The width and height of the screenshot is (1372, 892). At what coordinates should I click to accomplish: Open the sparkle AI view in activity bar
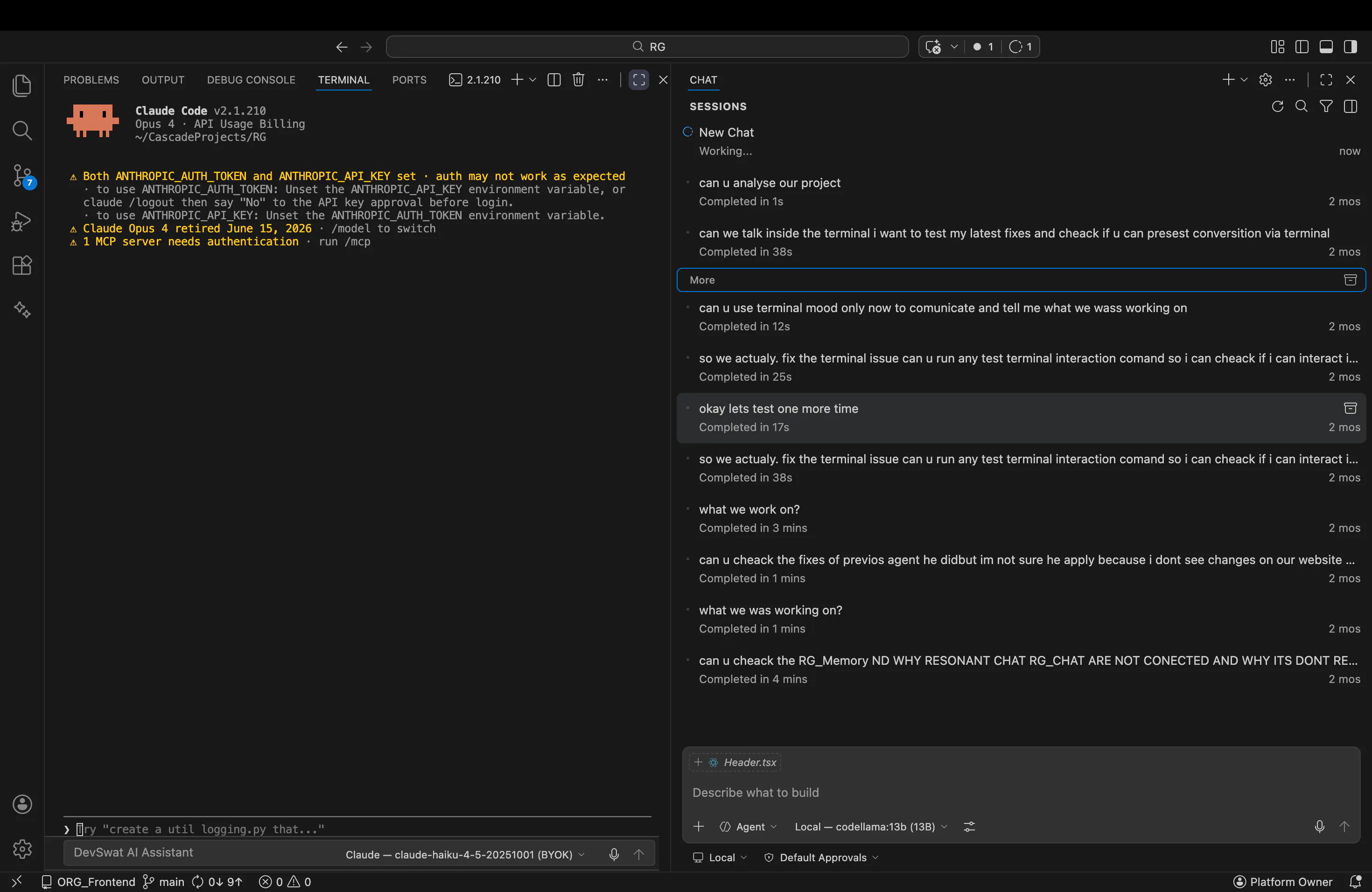coord(22,310)
